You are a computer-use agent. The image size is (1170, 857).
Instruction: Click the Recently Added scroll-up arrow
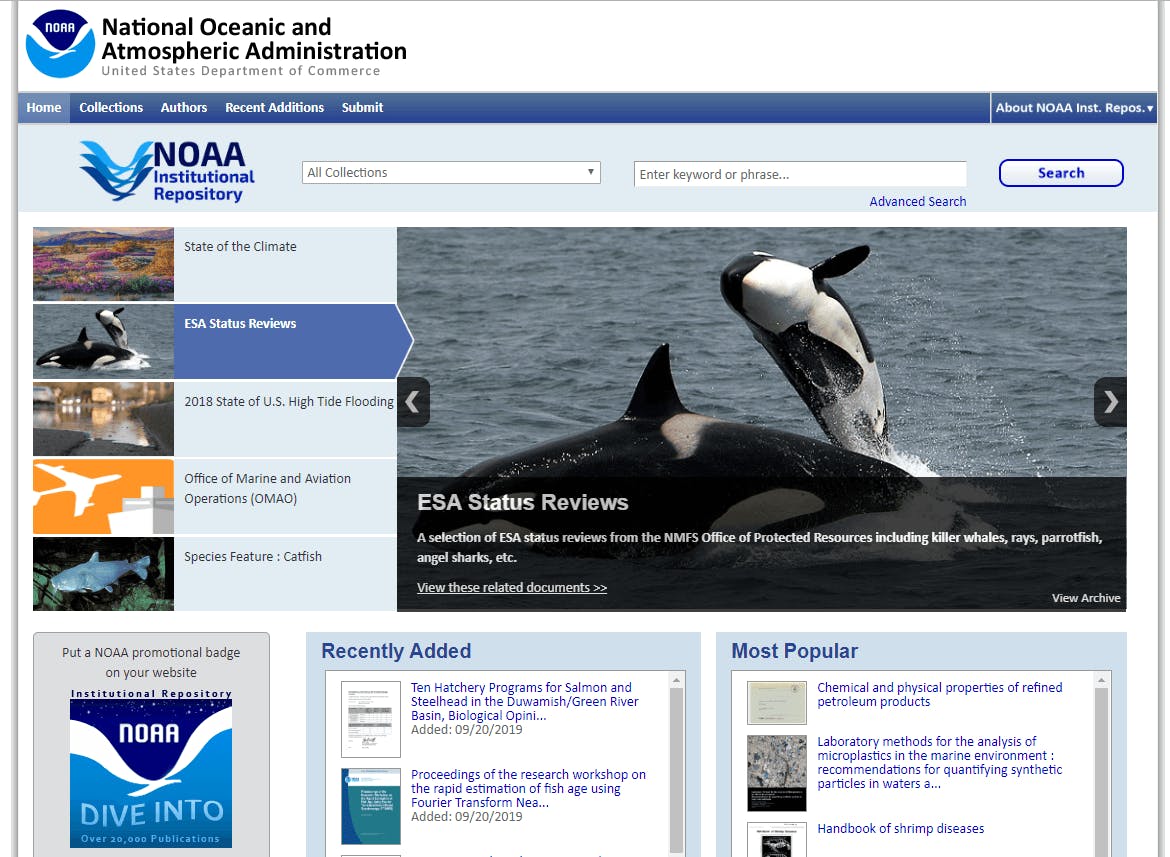[x=676, y=680]
